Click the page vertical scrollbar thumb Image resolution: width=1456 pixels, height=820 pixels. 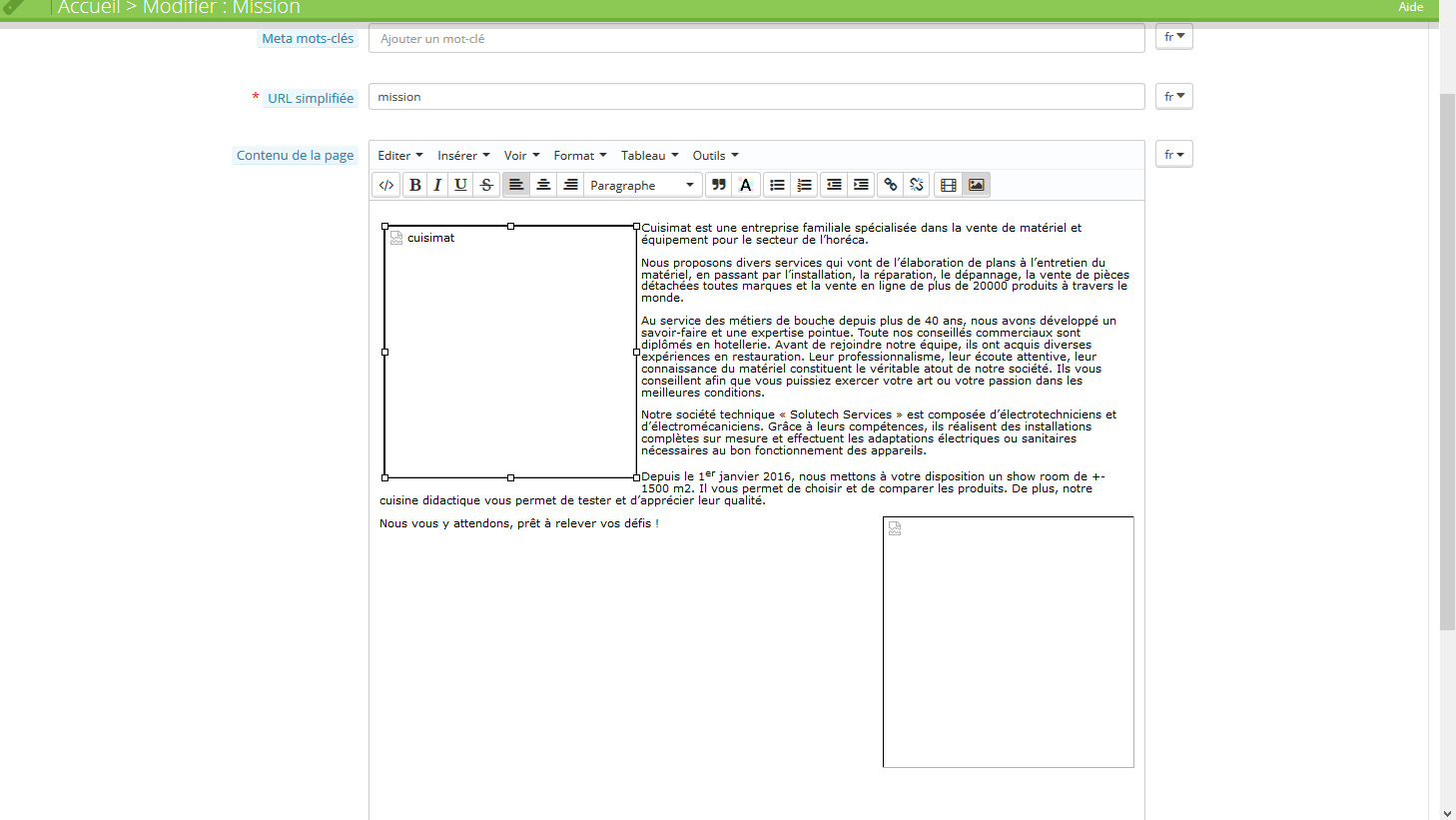(x=1447, y=362)
